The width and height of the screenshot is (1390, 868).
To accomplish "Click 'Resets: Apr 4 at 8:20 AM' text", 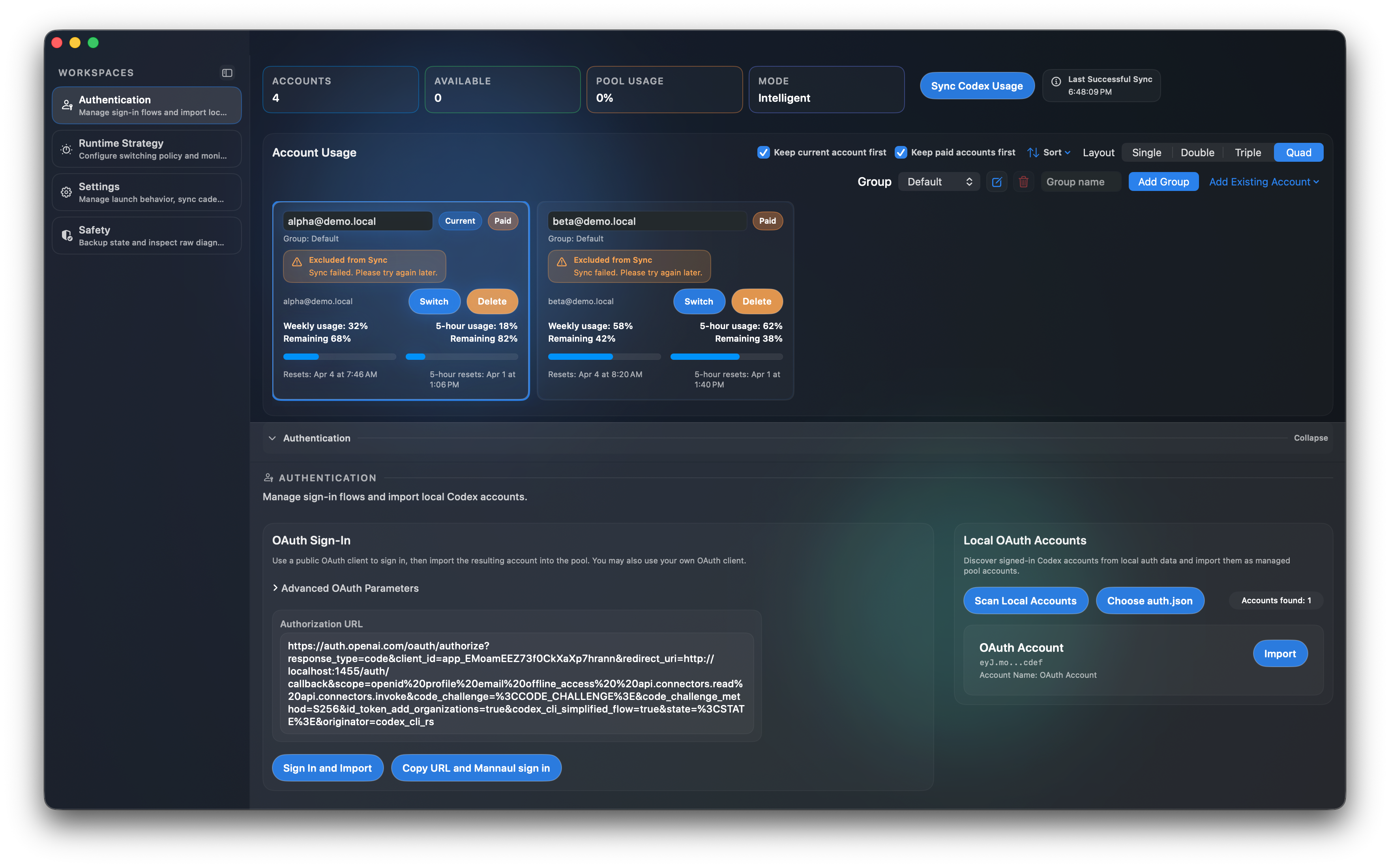I will point(595,374).
